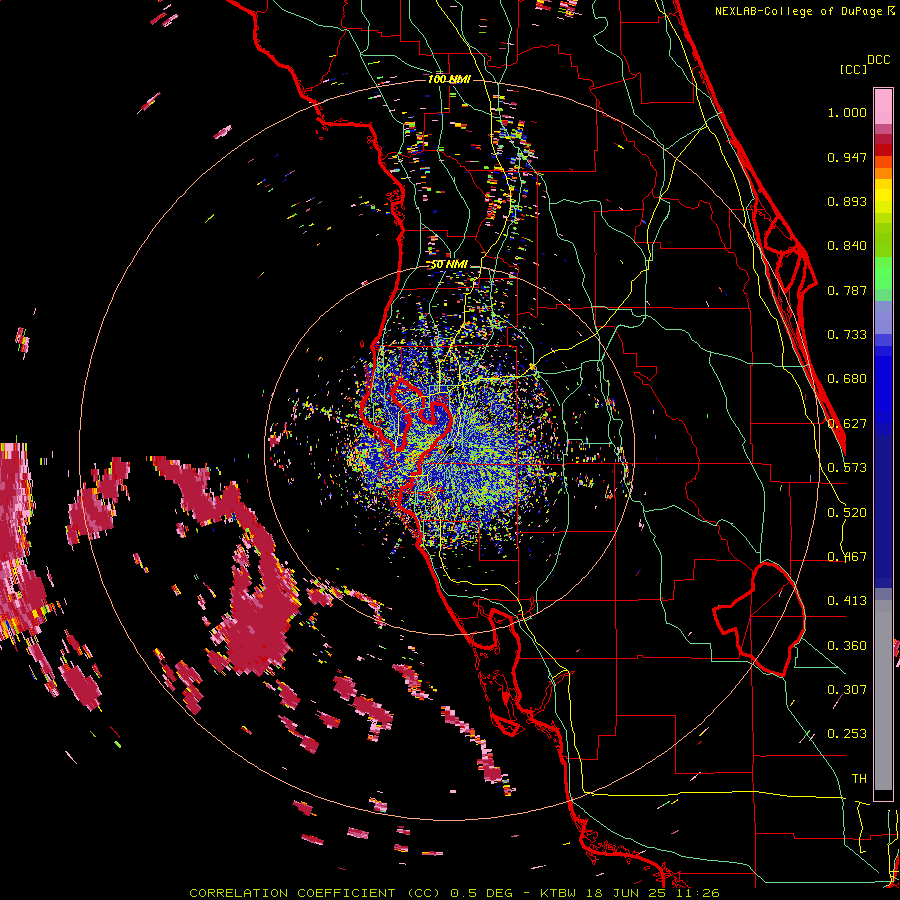The image size is (900, 900).
Task: Click the [CC] units label
Action: coord(854,69)
